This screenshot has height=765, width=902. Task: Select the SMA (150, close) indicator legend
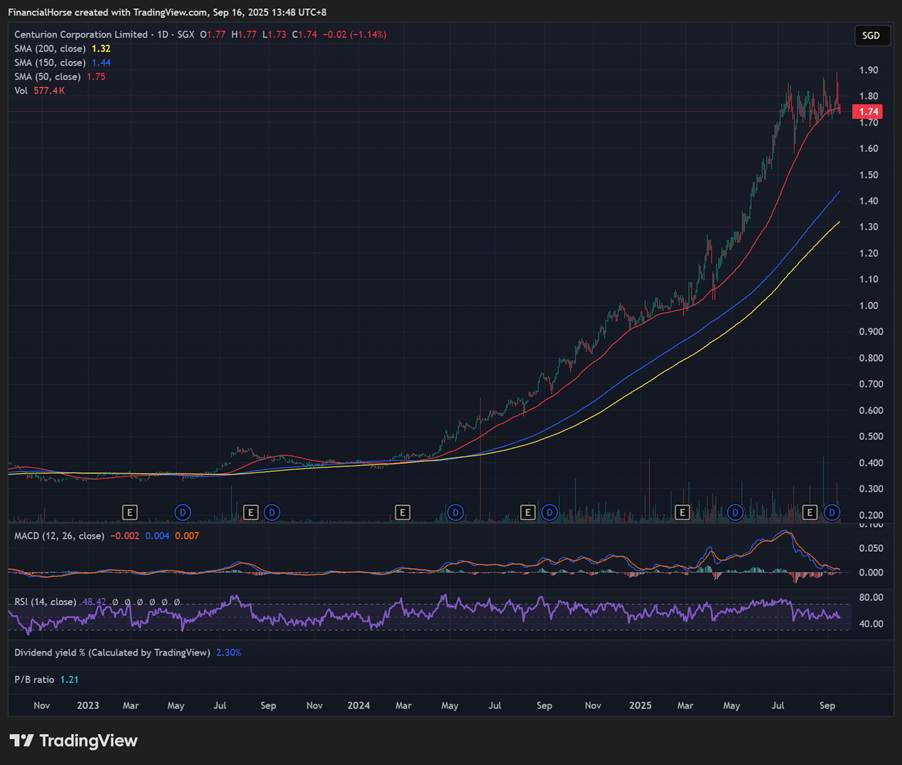[x=50, y=63]
